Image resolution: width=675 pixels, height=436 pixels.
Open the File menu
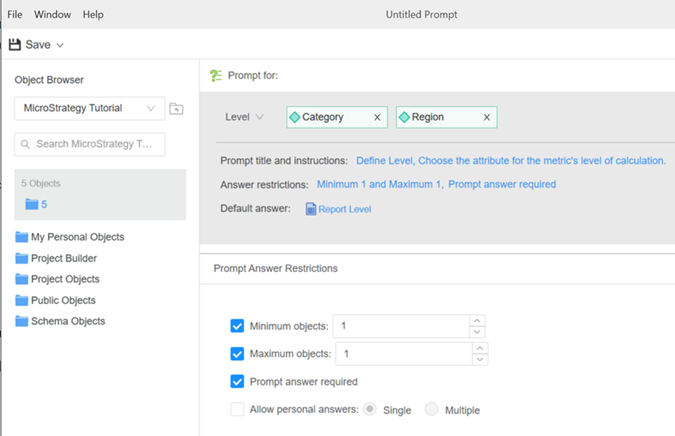15,15
